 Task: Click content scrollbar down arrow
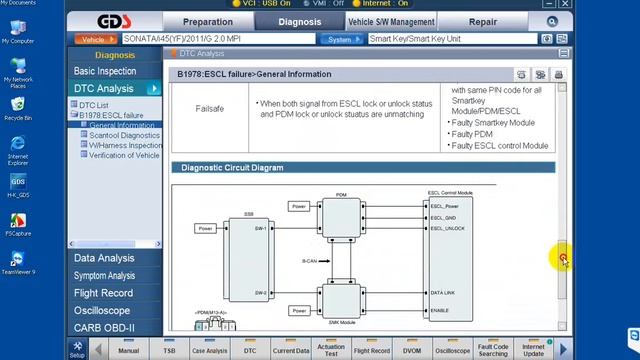click(x=562, y=326)
